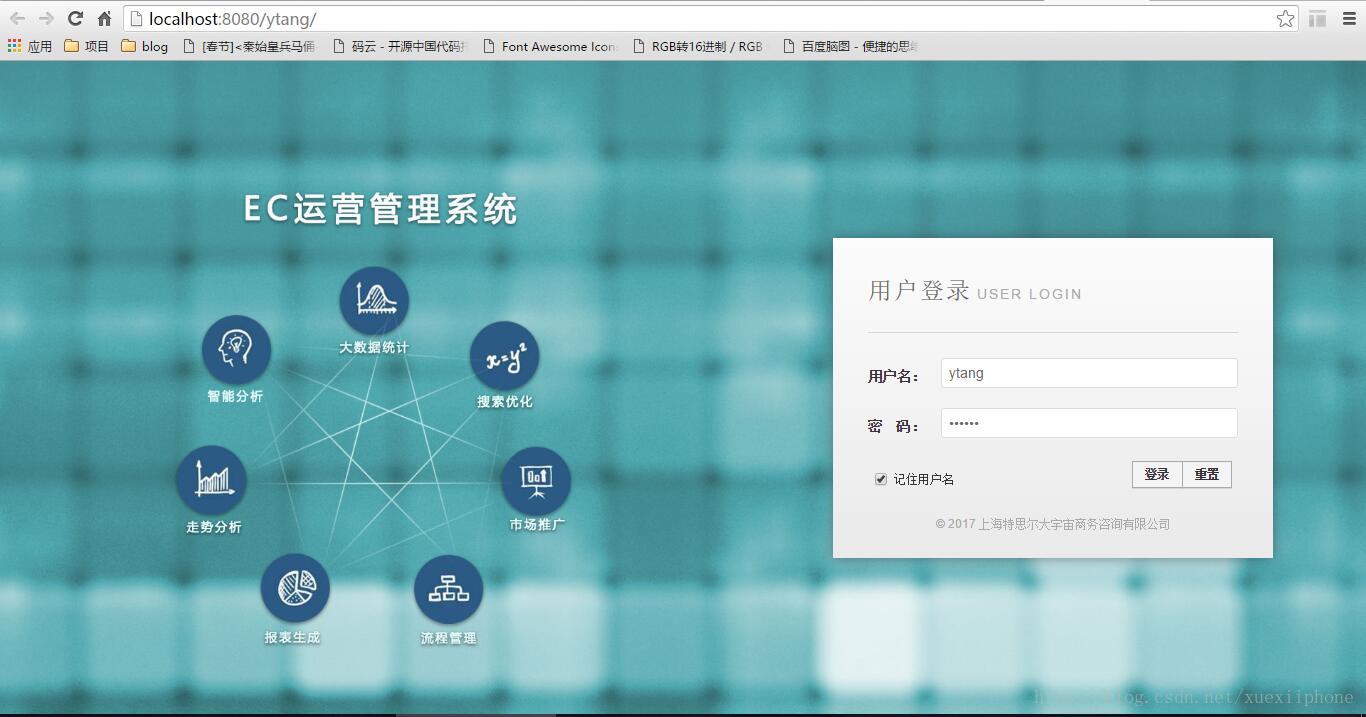
Task: Click the EC运营管理系统 title
Action: tap(380, 209)
